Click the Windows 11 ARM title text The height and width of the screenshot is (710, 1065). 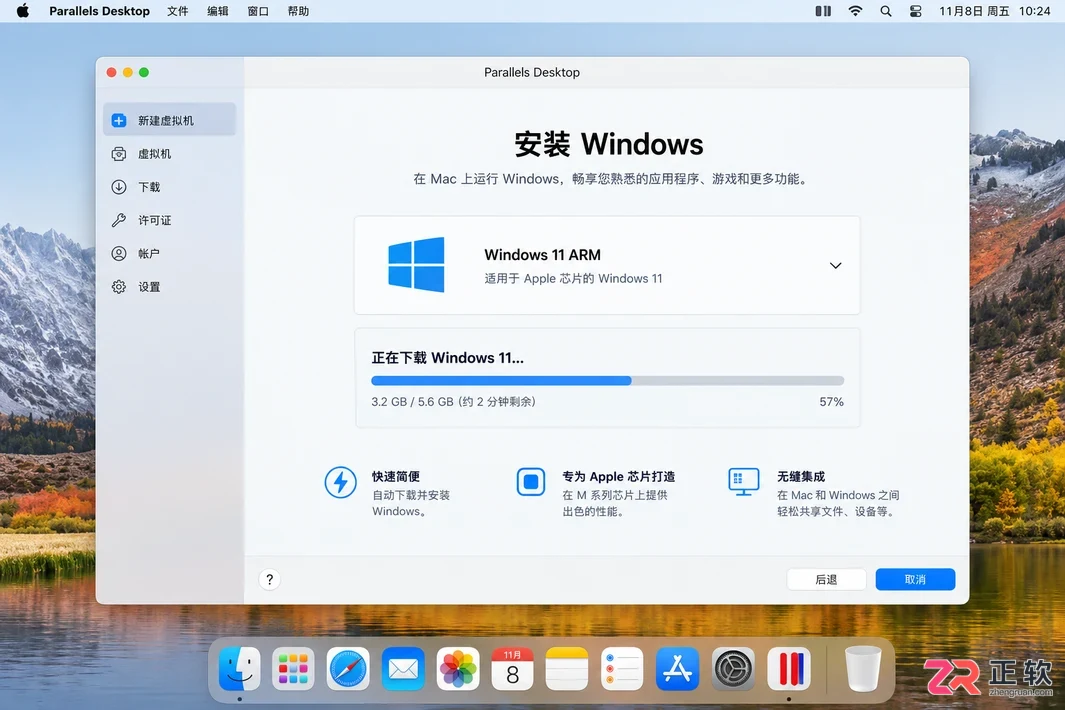coord(542,255)
